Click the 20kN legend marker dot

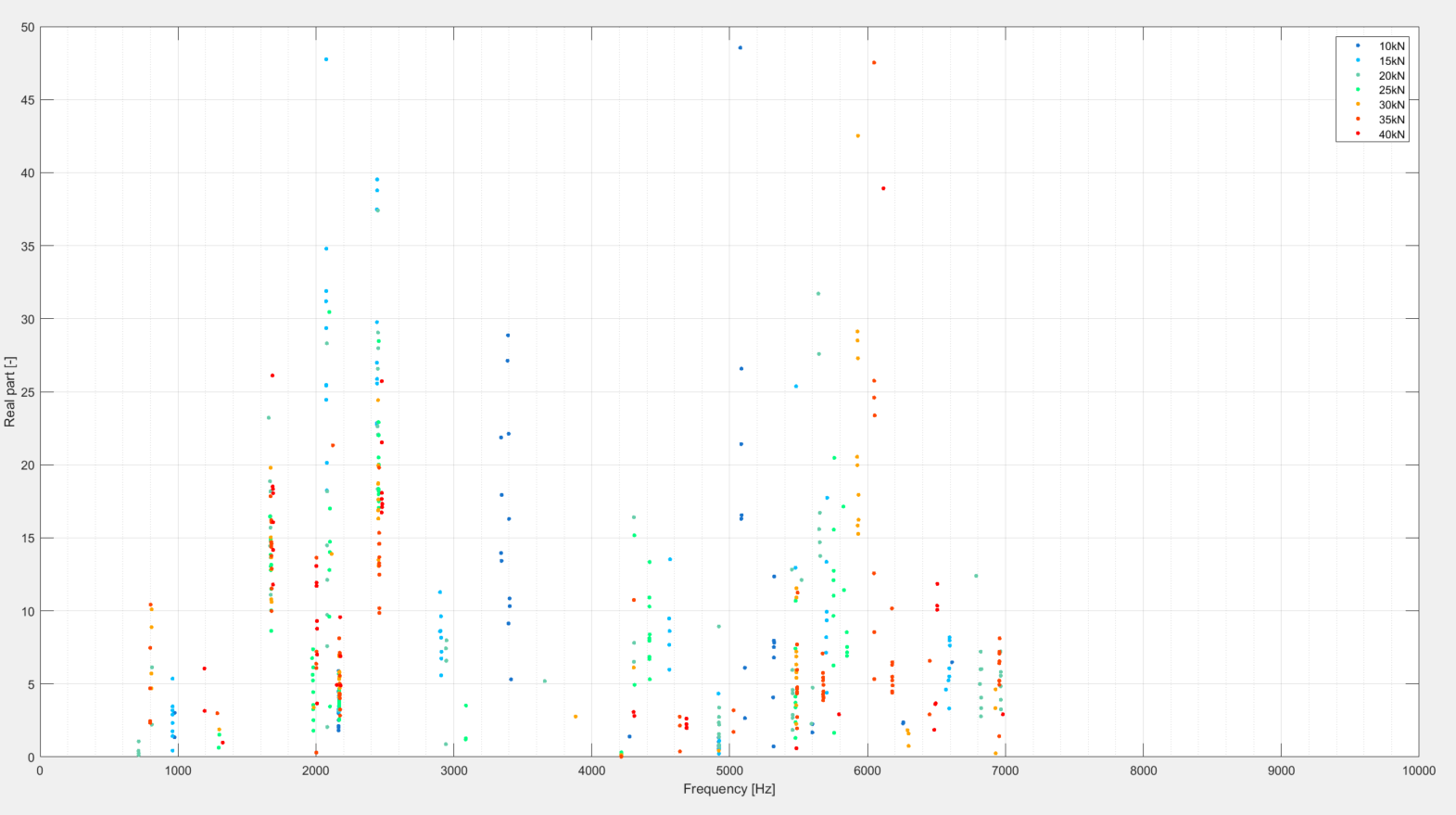click(1358, 75)
